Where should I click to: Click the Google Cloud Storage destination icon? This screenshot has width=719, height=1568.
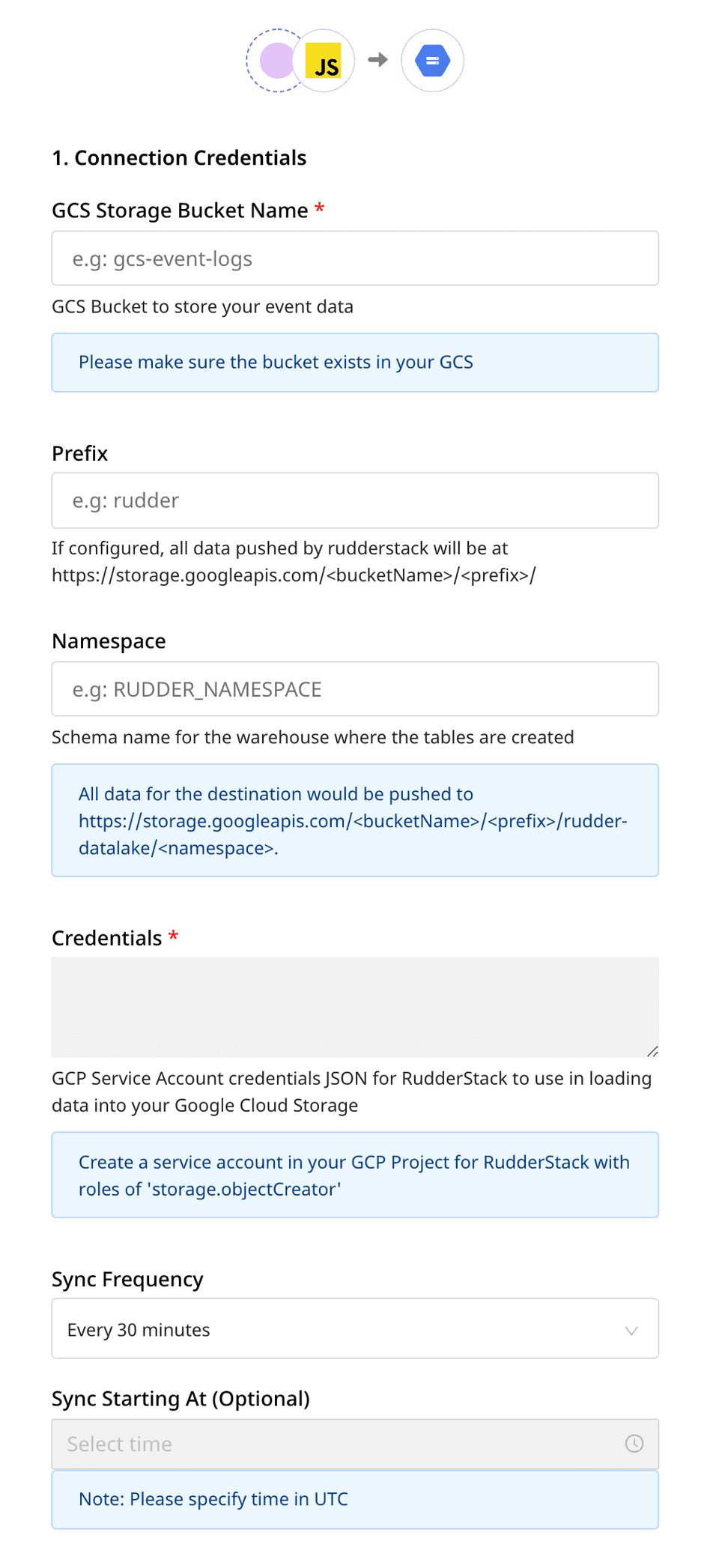pyautogui.click(x=432, y=61)
